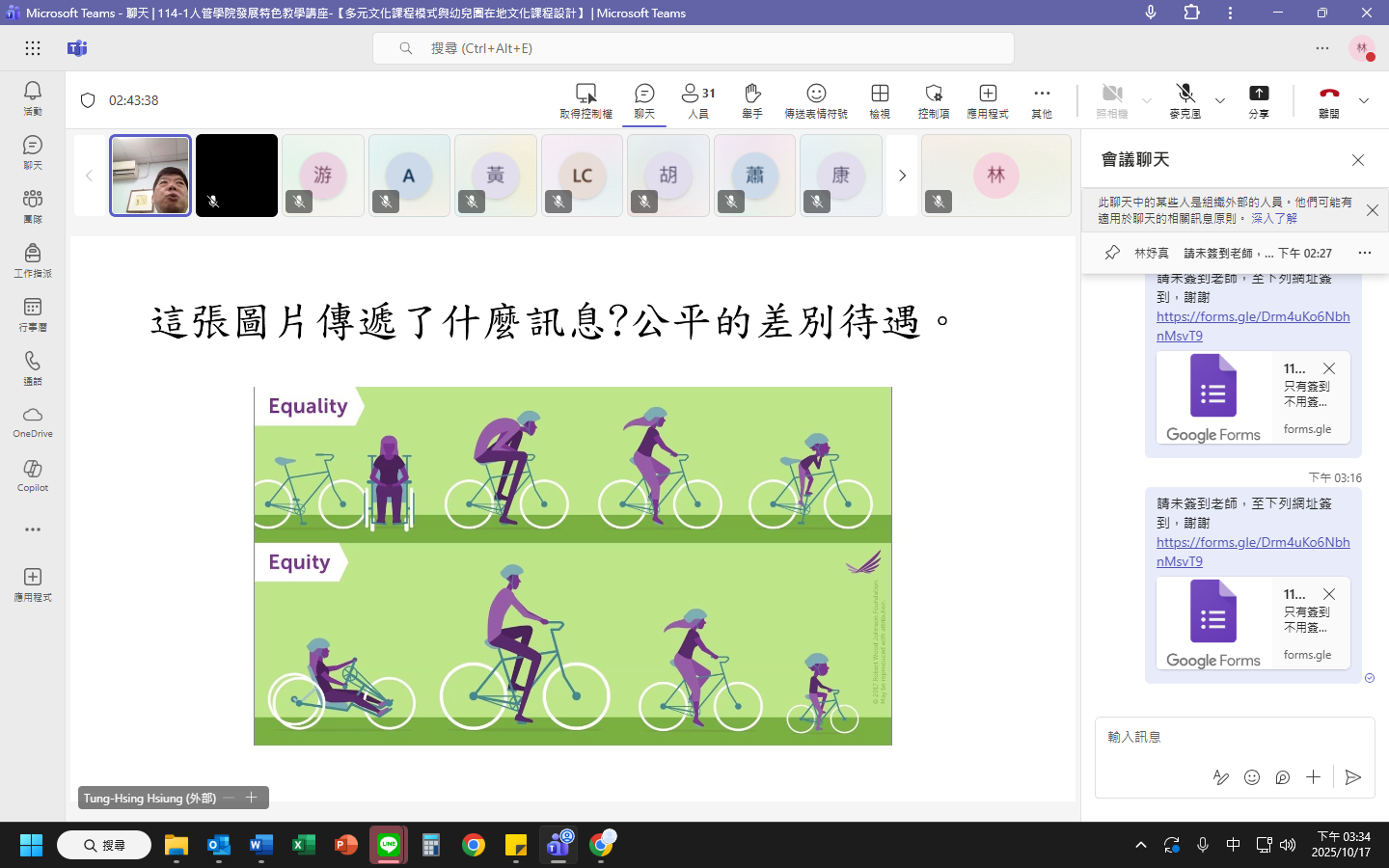
Task: Open the emoji picker in message box
Action: 1252,777
